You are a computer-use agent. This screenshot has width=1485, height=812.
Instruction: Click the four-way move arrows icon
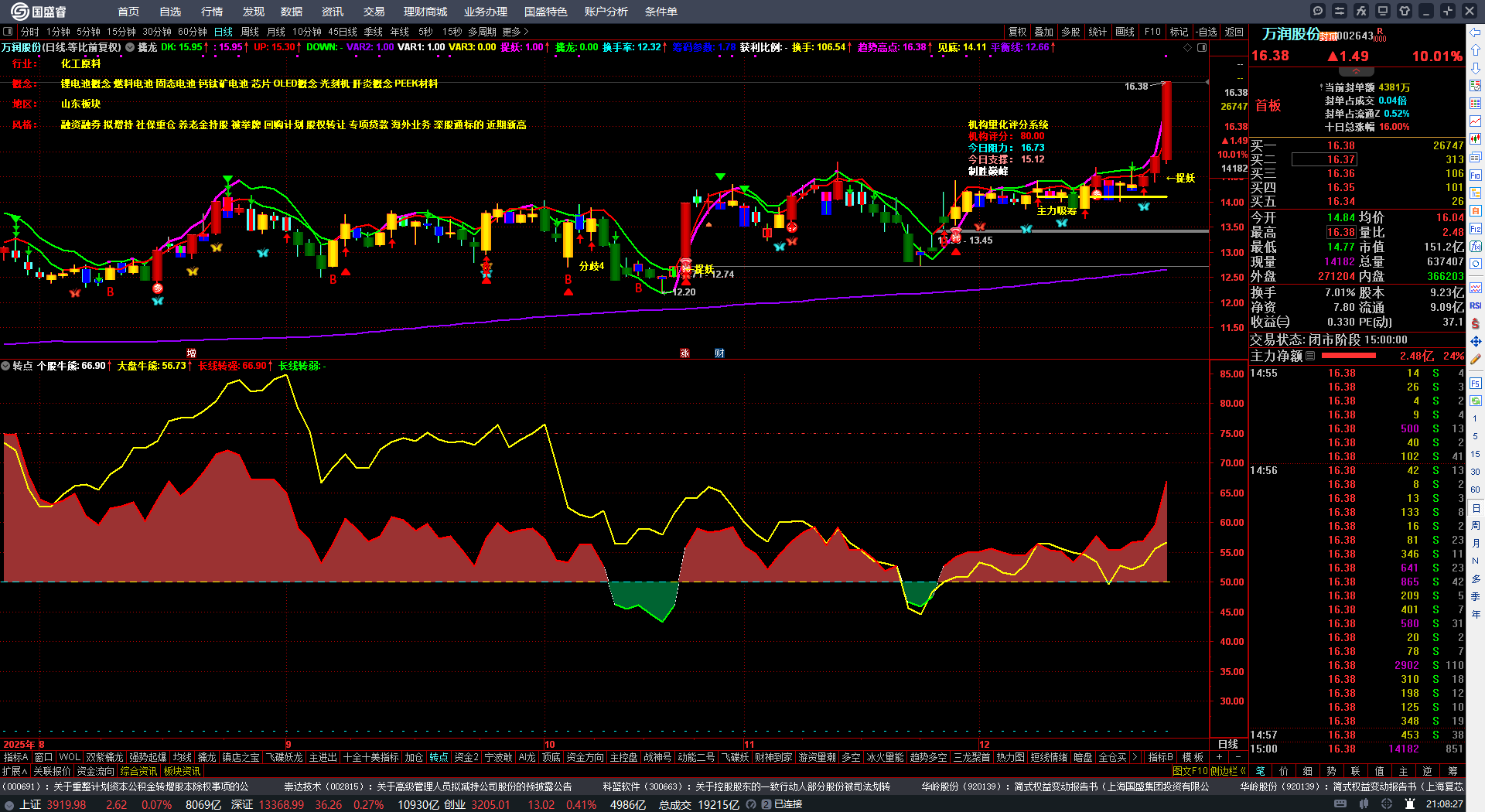point(1476,341)
